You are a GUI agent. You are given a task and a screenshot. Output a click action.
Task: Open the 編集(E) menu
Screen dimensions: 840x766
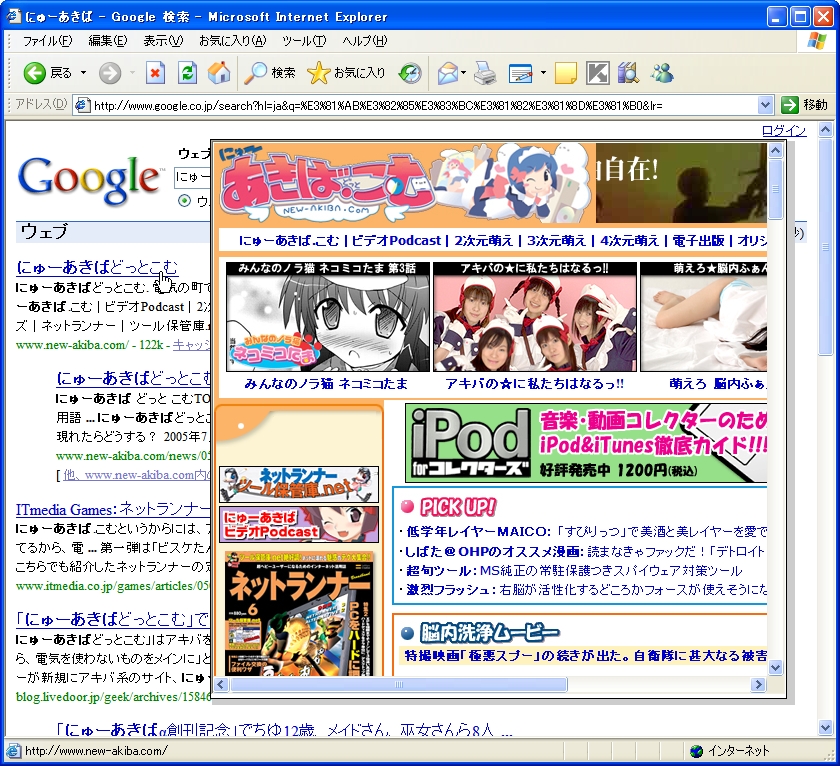pos(108,41)
